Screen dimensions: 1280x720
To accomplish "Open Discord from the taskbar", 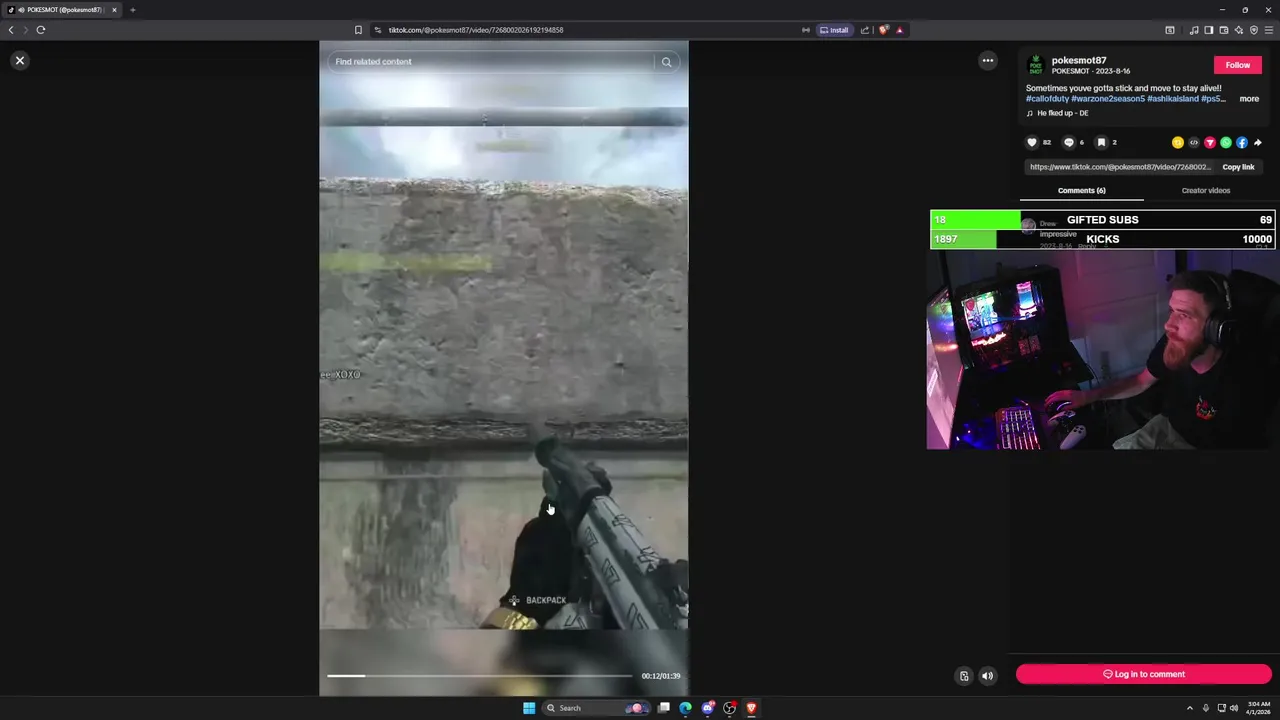I will point(708,708).
